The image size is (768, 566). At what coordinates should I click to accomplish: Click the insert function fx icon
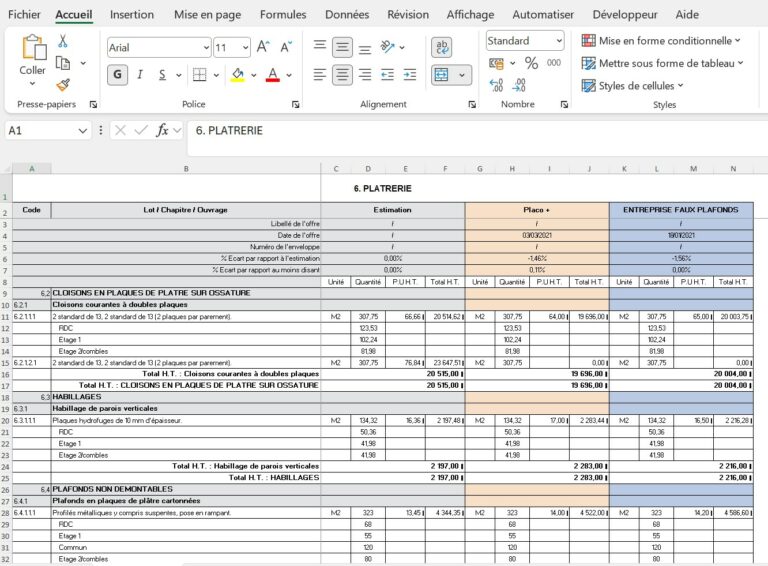[162, 130]
